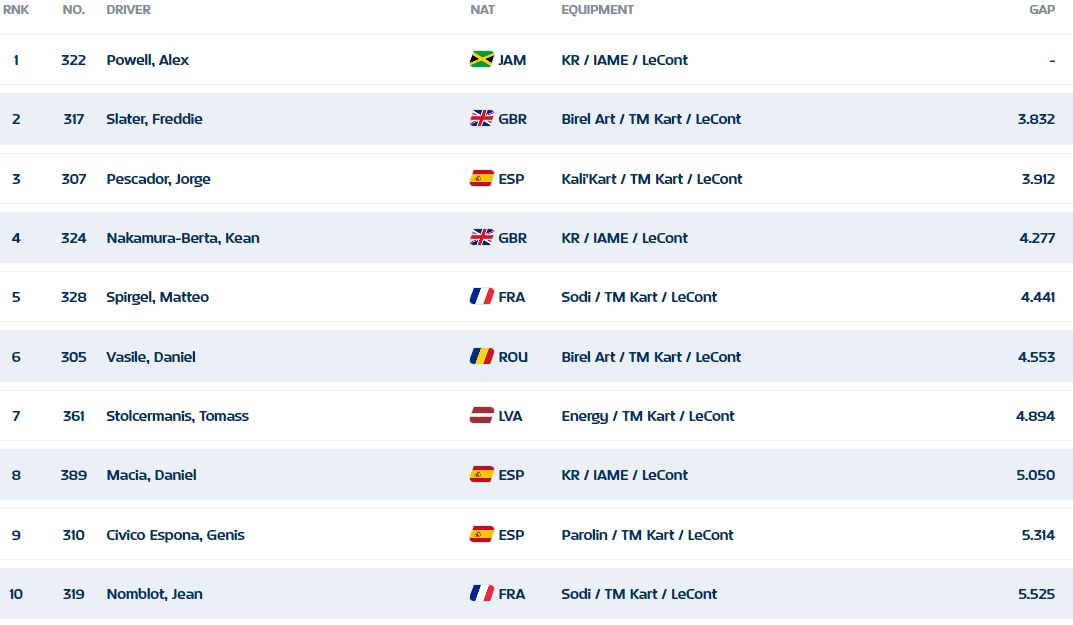Click the Latvian flag in Stolcermanis row
Viewport: 1073px width, 625px height.
point(482,416)
